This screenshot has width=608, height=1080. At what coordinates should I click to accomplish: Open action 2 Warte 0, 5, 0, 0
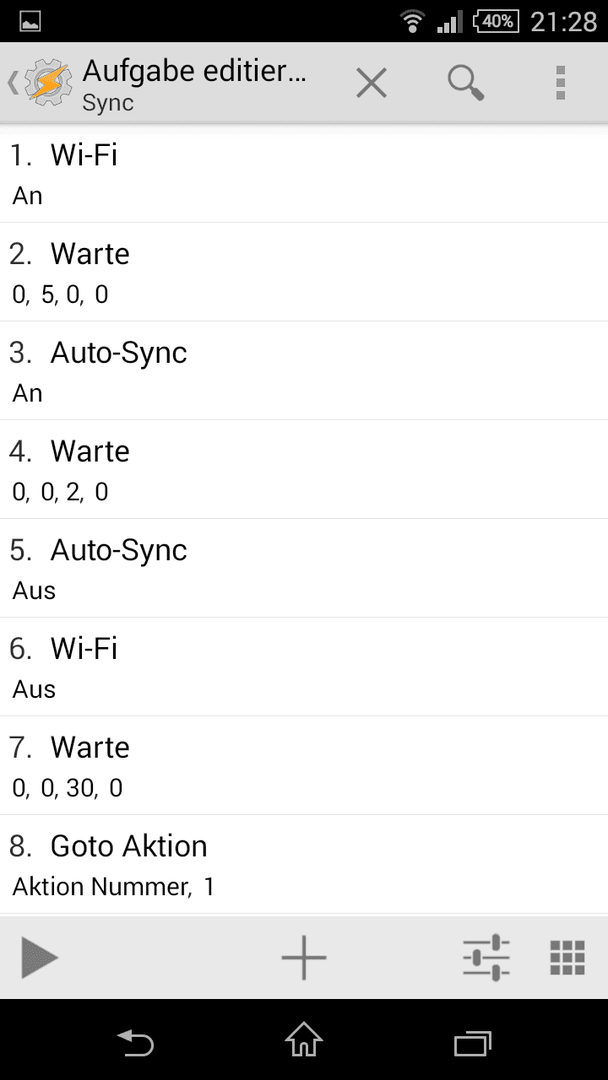point(304,272)
